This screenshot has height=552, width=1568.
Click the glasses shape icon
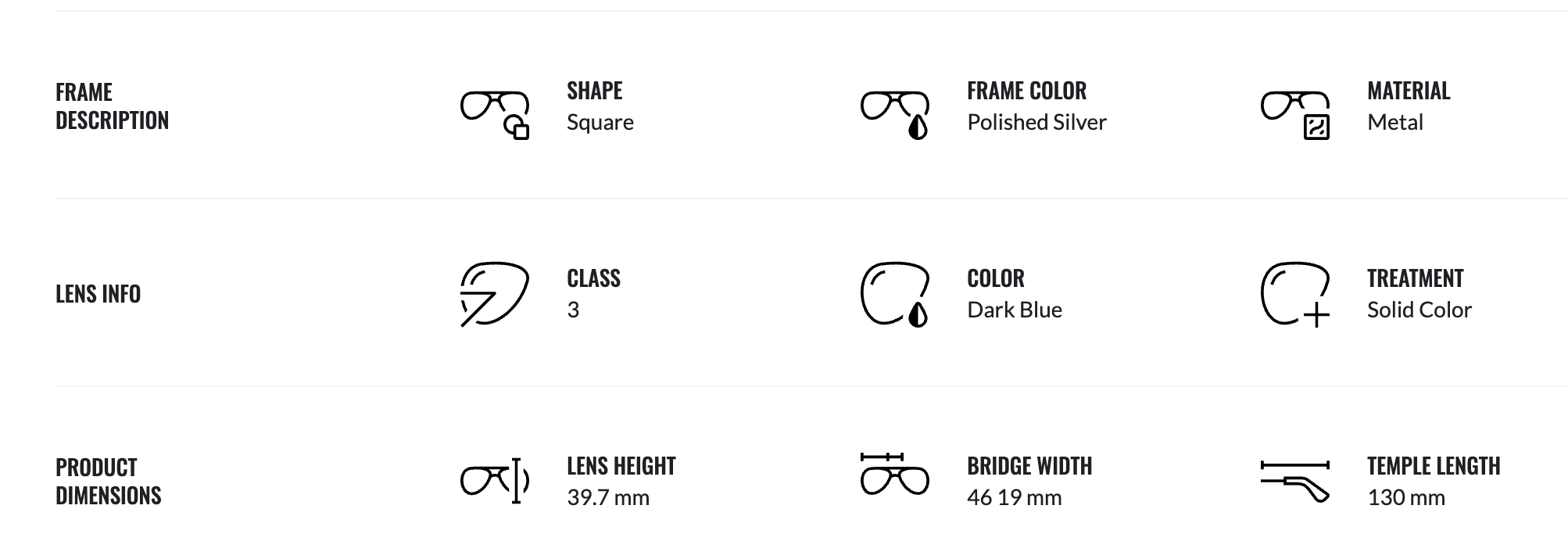pyautogui.click(x=495, y=114)
